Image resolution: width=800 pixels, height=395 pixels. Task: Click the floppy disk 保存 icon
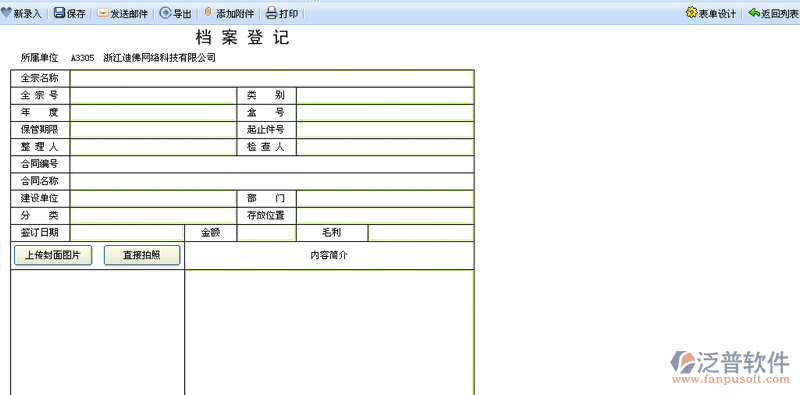[59, 13]
